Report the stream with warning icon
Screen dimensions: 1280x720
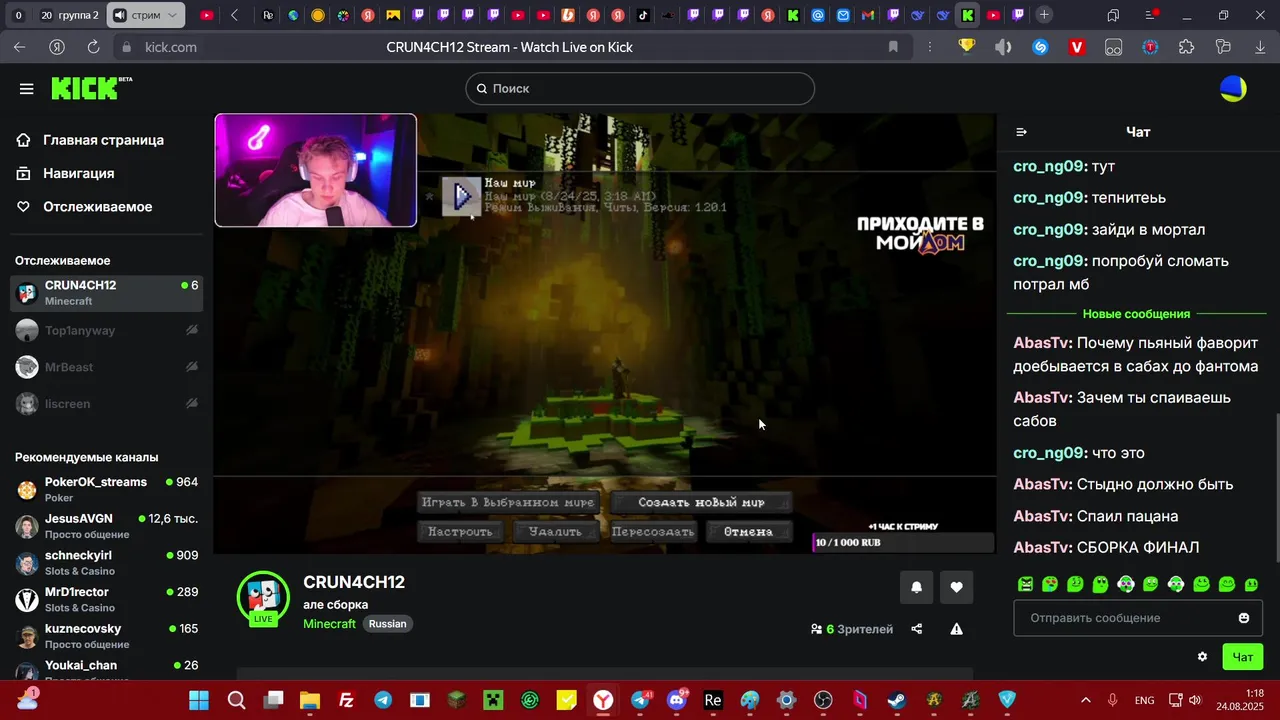(956, 629)
